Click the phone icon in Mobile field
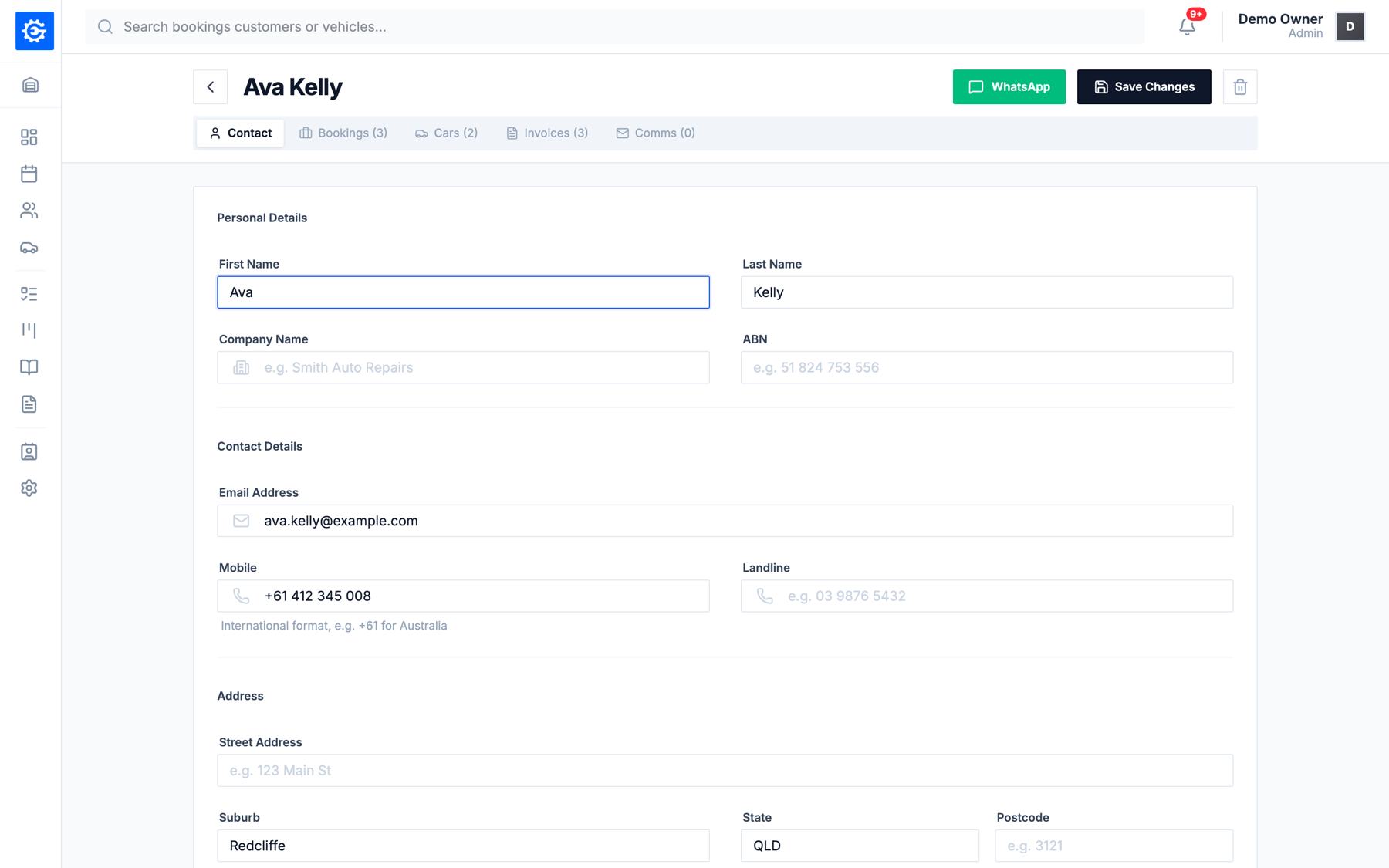The width and height of the screenshot is (1389, 868). pos(242,596)
